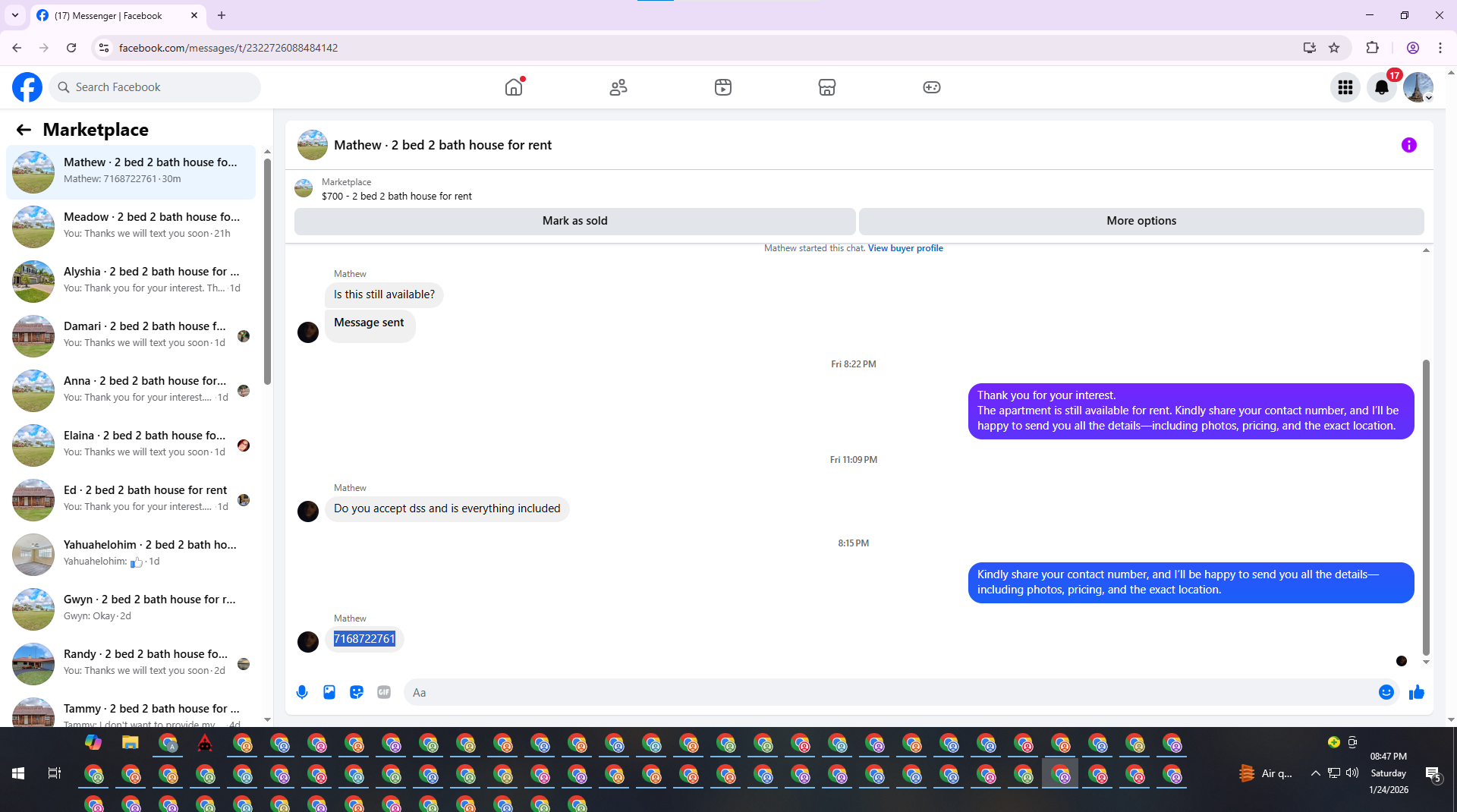Open the Windows Start menu
Screen dimensions: 1457x812
pos(18,773)
